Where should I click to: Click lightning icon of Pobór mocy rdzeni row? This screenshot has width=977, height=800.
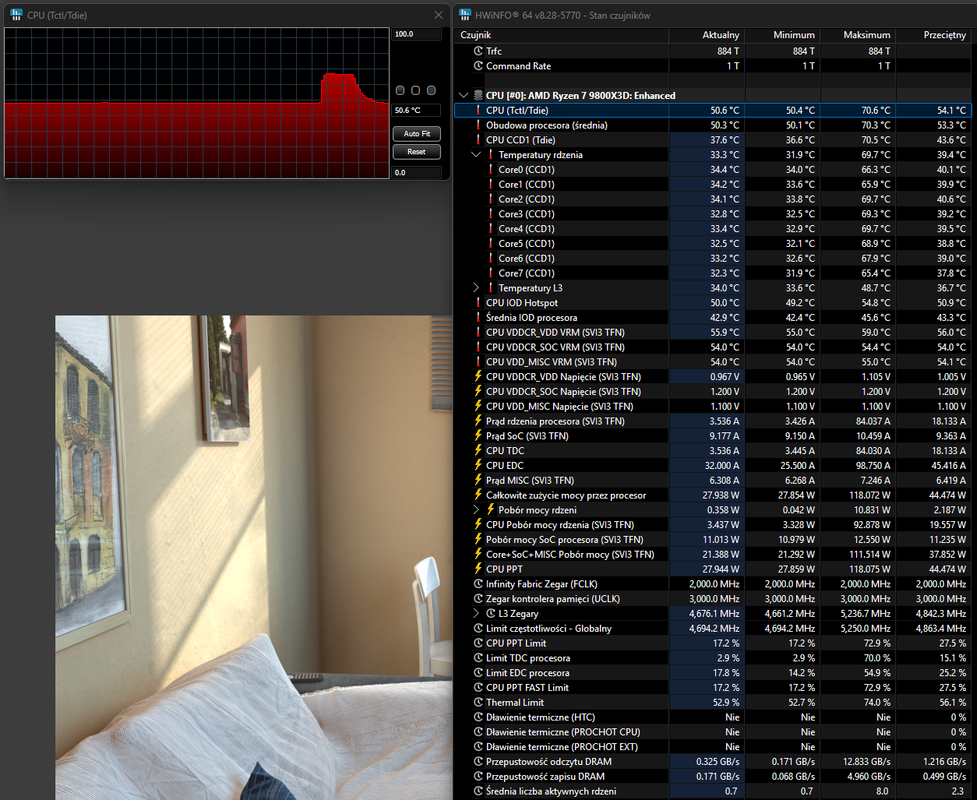[x=490, y=510]
